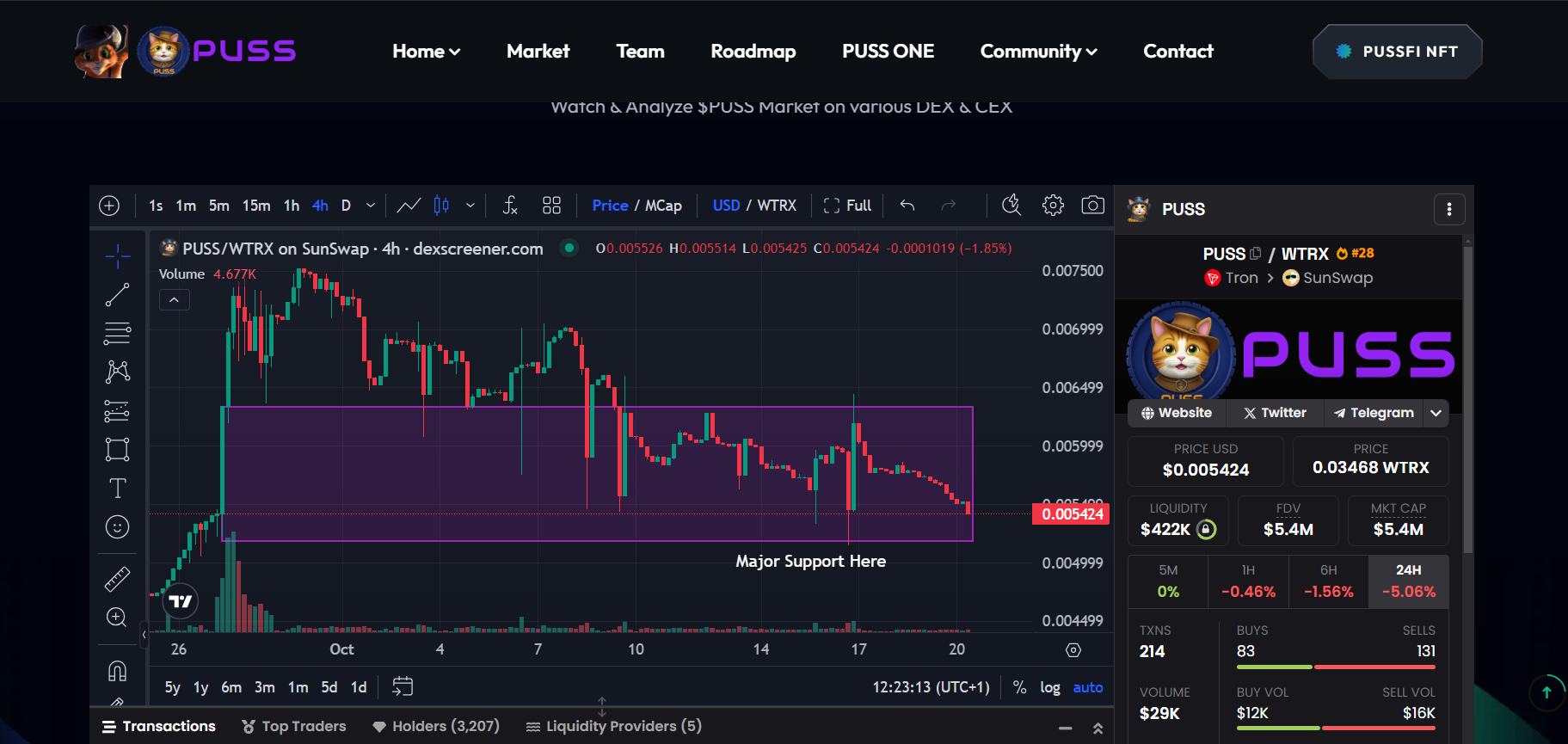The width and height of the screenshot is (1568, 744).
Task: Open chart settings gear icon
Action: (1053, 206)
